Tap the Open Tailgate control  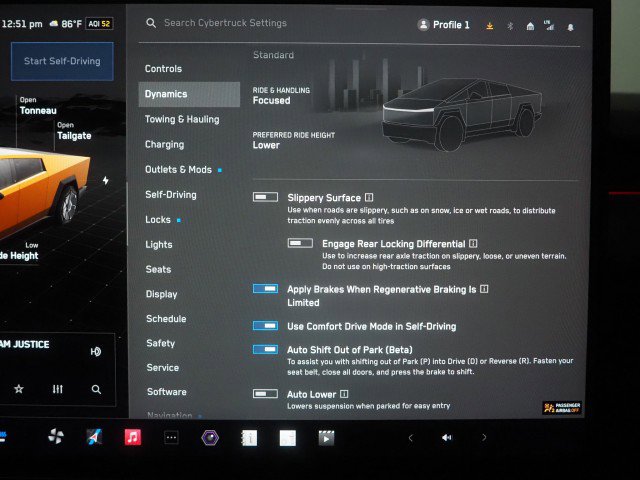[x=74, y=131]
